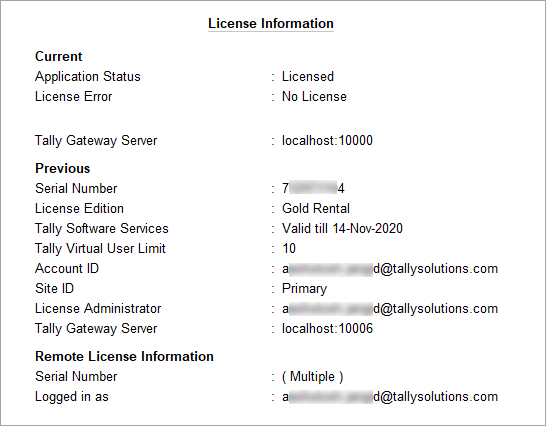Select the Primary site ID value
The width and height of the screenshot is (546, 426).
[x=304, y=289]
